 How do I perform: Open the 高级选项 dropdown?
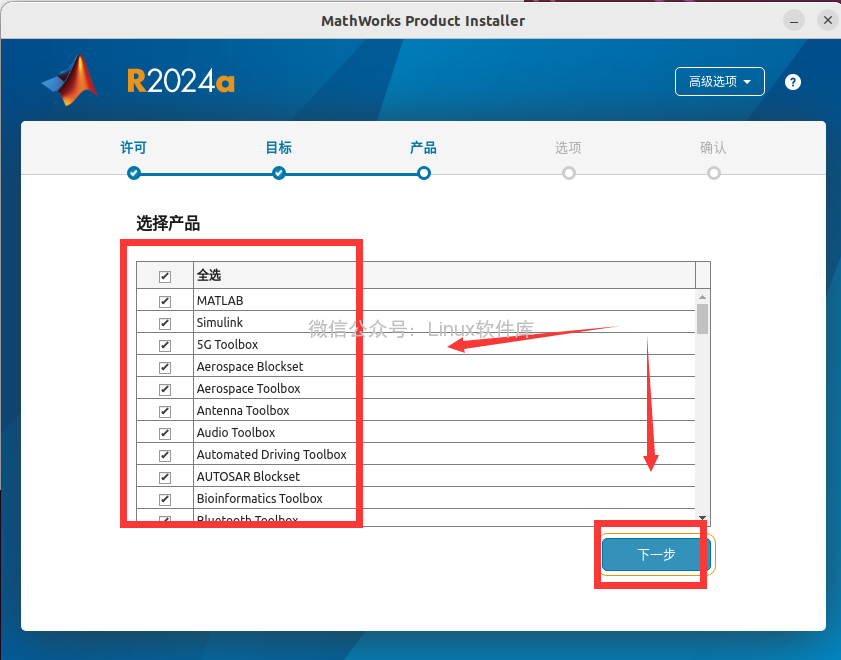coord(719,81)
